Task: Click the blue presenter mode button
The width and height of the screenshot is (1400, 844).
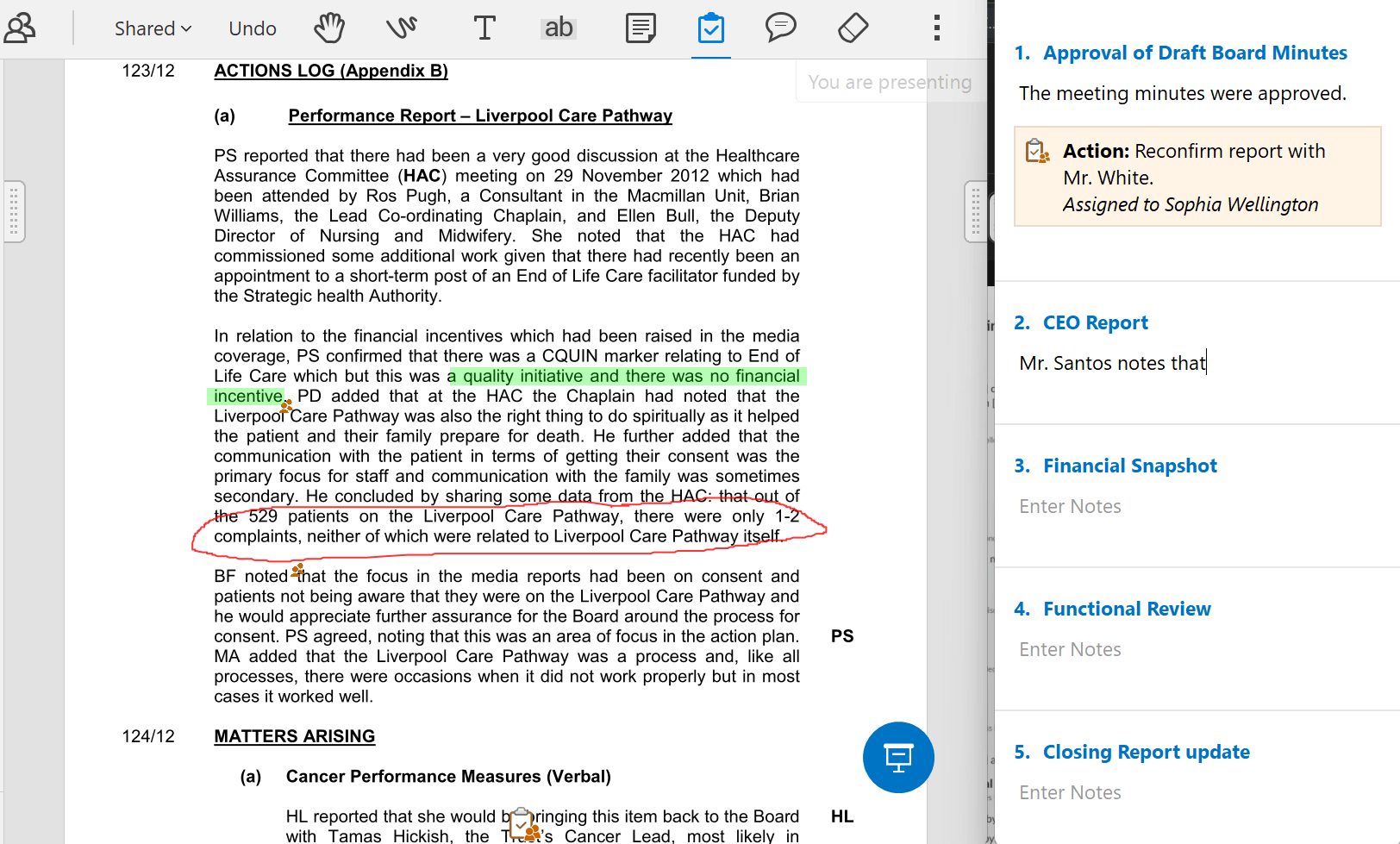Action: click(x=897, y=757)
